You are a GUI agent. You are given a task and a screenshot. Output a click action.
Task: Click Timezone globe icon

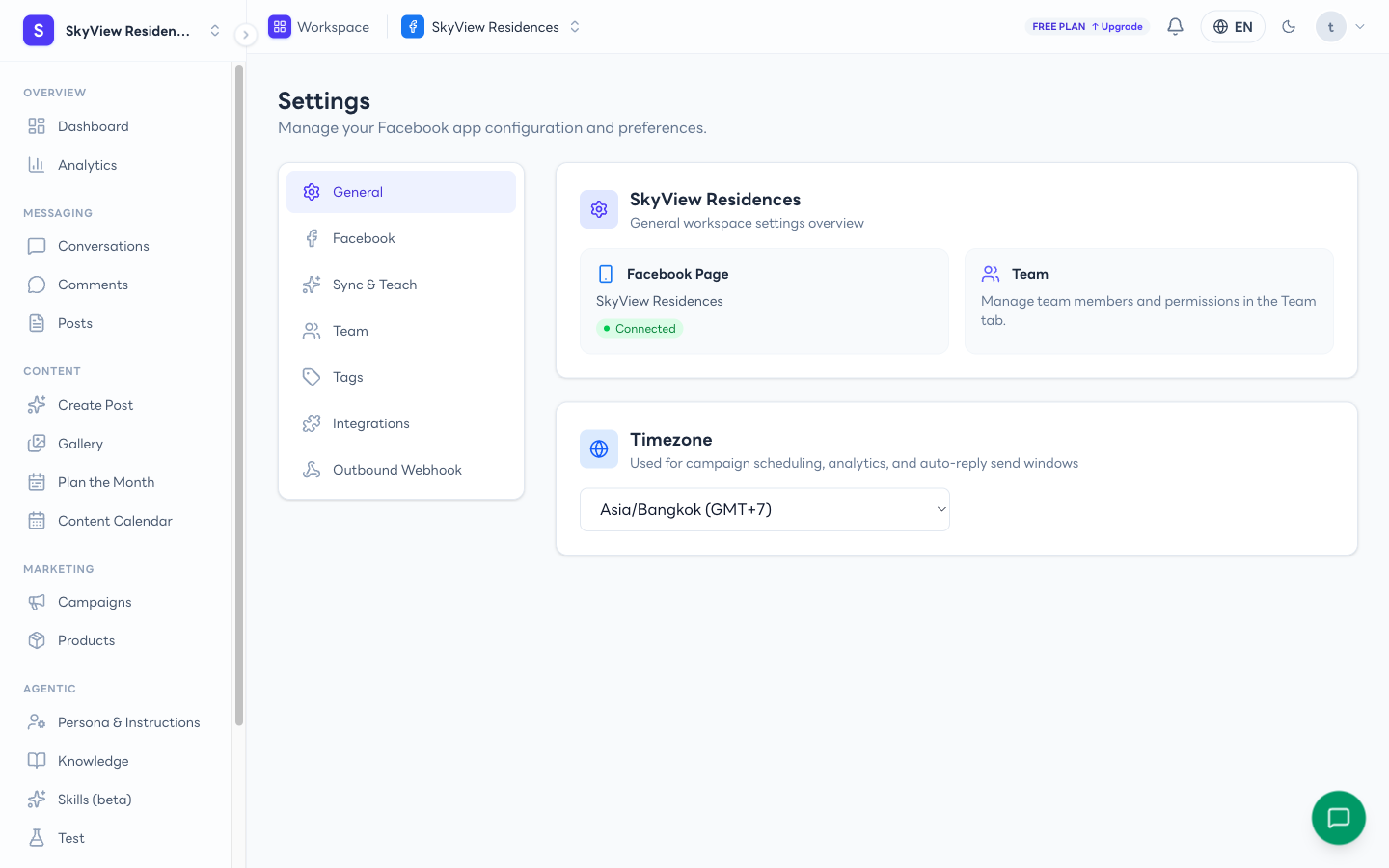pyautogui.click(x=599, y=449)
